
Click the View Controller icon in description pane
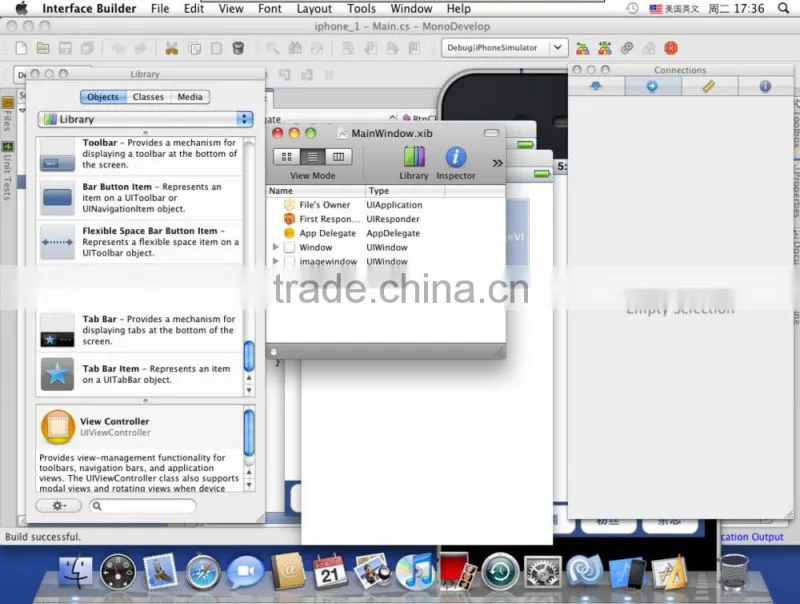point(58,427)
